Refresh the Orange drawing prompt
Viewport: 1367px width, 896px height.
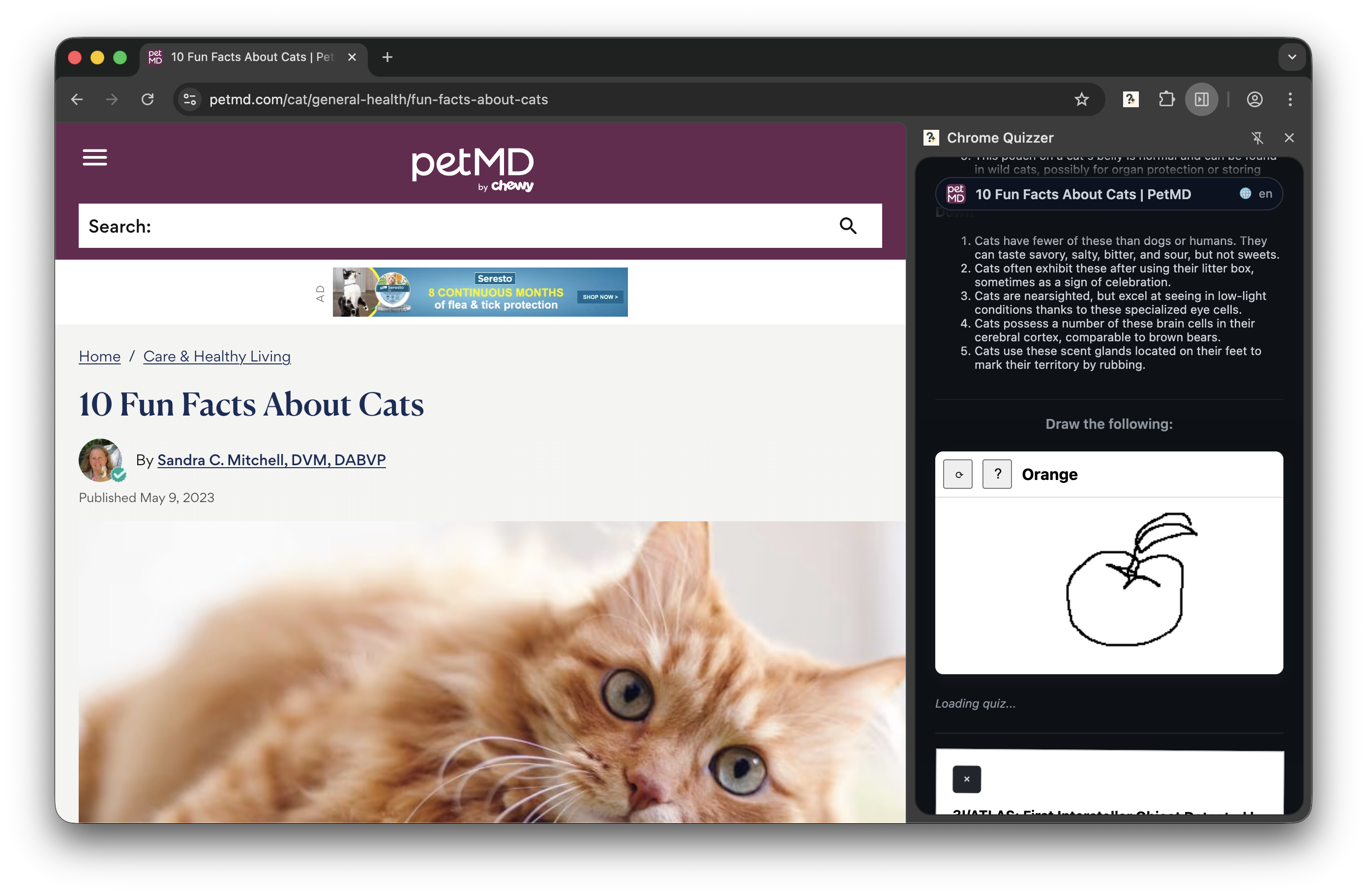click(x=958, y=475)
